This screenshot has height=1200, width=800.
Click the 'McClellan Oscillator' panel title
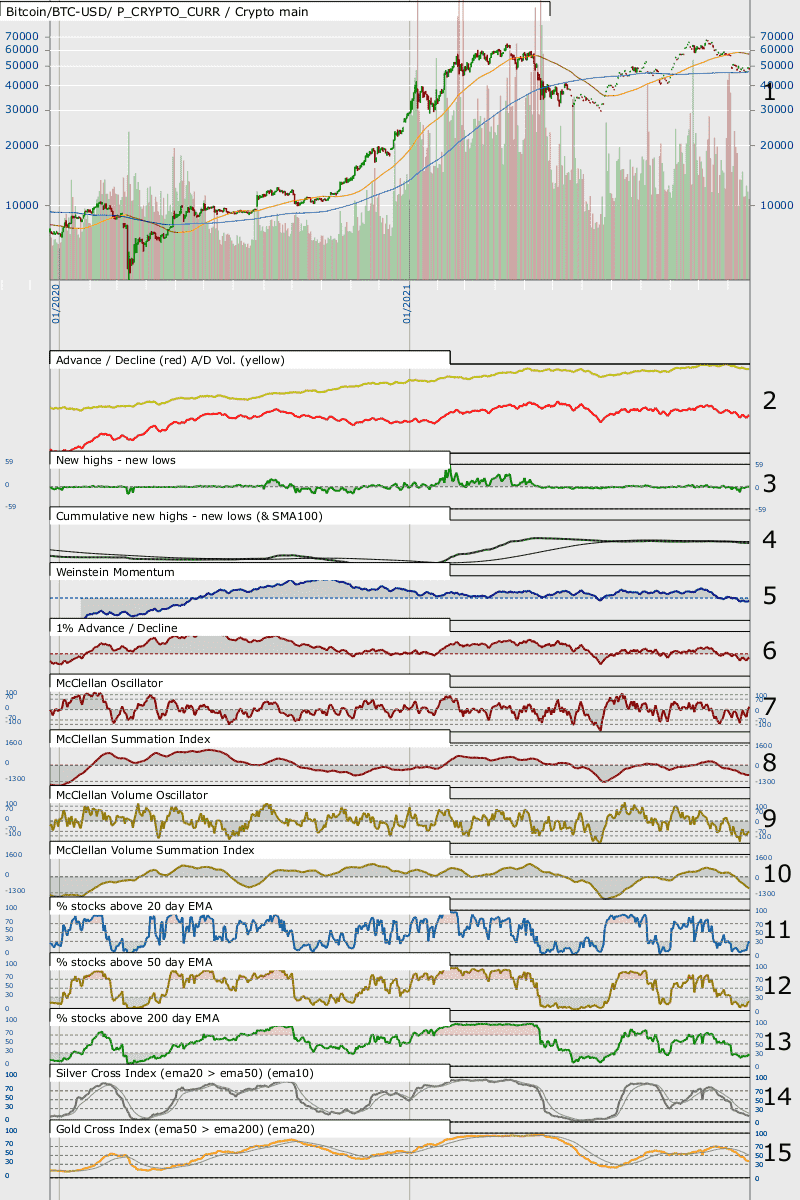point(110,683)
